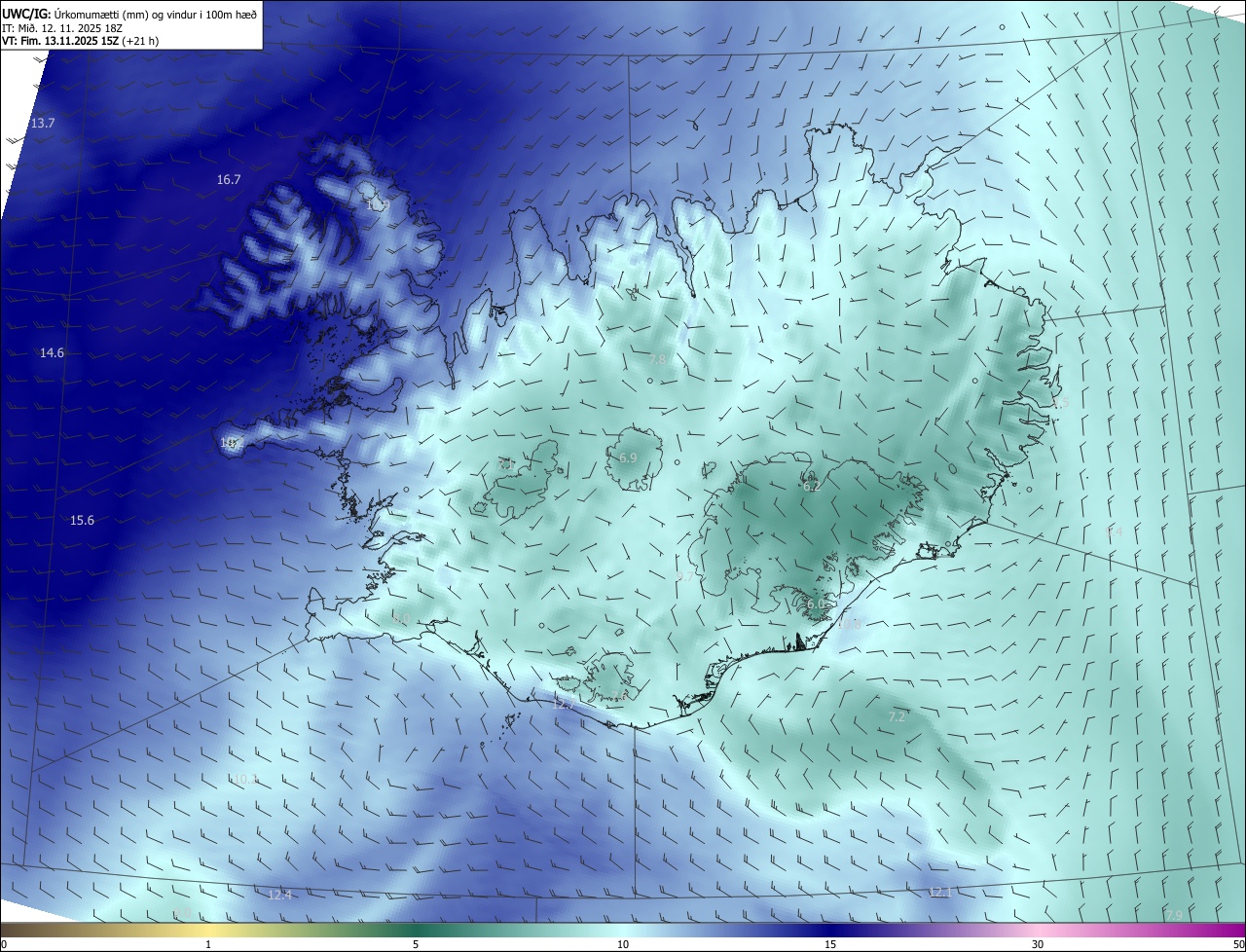Click the 7.2 value over the southeast sea
1246x952 pixels.
[x=897, y=717]
